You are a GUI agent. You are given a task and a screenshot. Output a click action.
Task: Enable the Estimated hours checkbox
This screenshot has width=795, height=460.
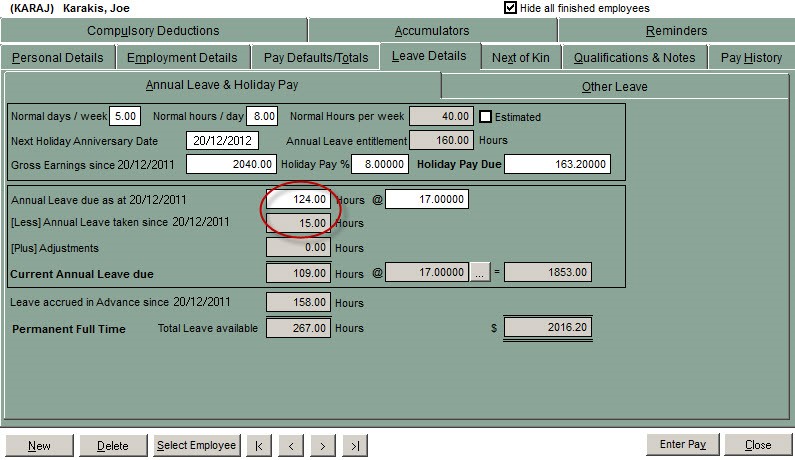tap(487, 117)
